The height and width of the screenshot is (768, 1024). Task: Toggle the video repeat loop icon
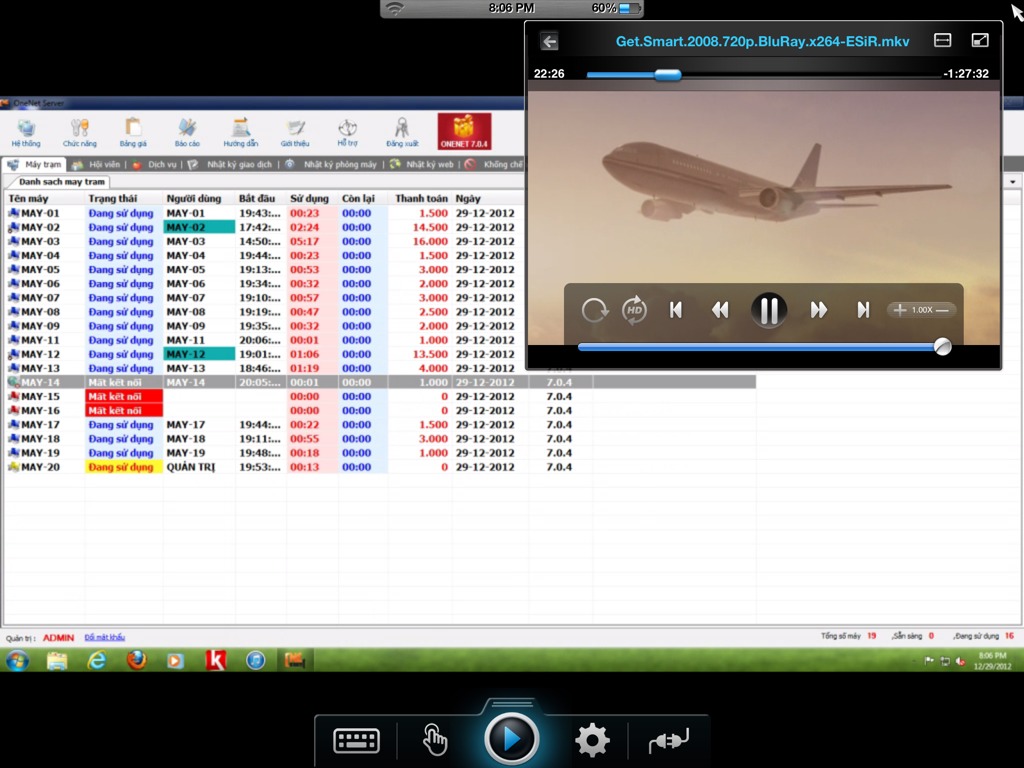(x=594, y=310)
